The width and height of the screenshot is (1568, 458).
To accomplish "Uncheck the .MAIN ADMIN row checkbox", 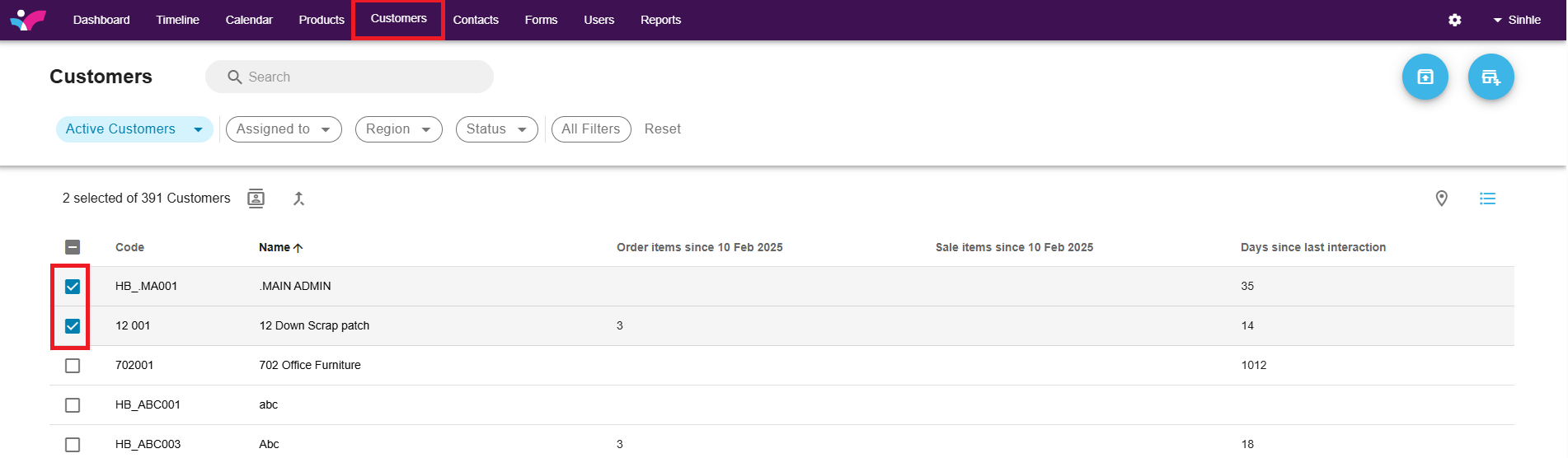I will [73, 287].
